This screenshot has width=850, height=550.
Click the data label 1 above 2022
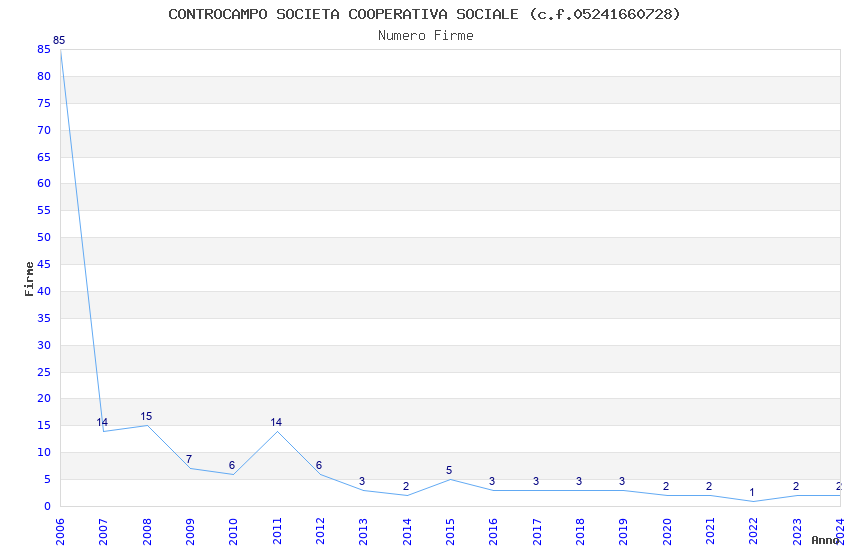752,493
